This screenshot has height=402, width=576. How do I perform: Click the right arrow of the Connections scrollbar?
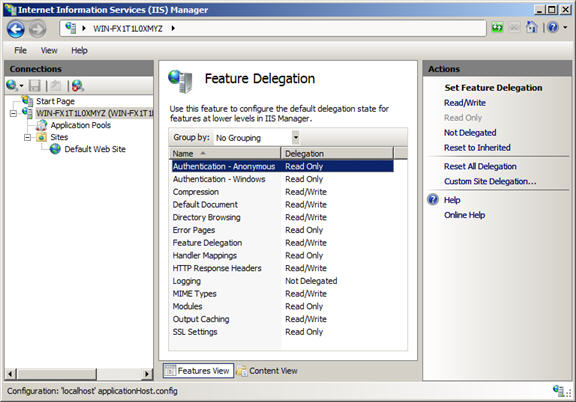[x=147, y=374]
